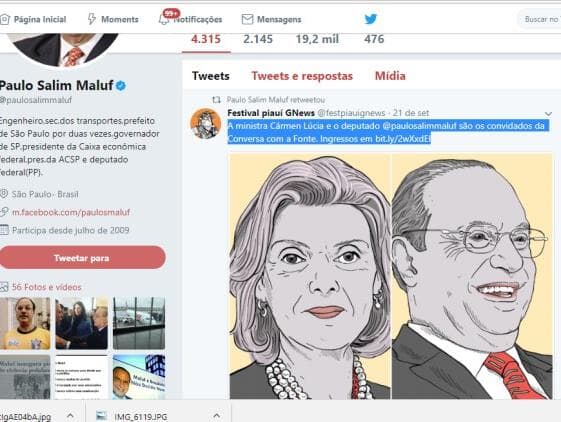Click the retweet icon above the tweet
The image size is (561, 422).
216,100
